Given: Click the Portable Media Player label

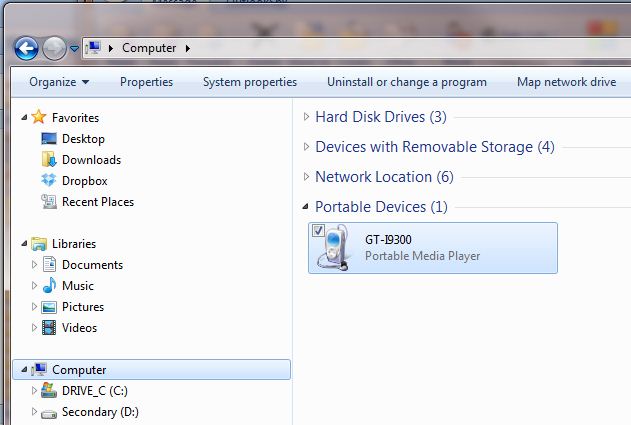Looking at the screenshot, I should click(423, 256).
